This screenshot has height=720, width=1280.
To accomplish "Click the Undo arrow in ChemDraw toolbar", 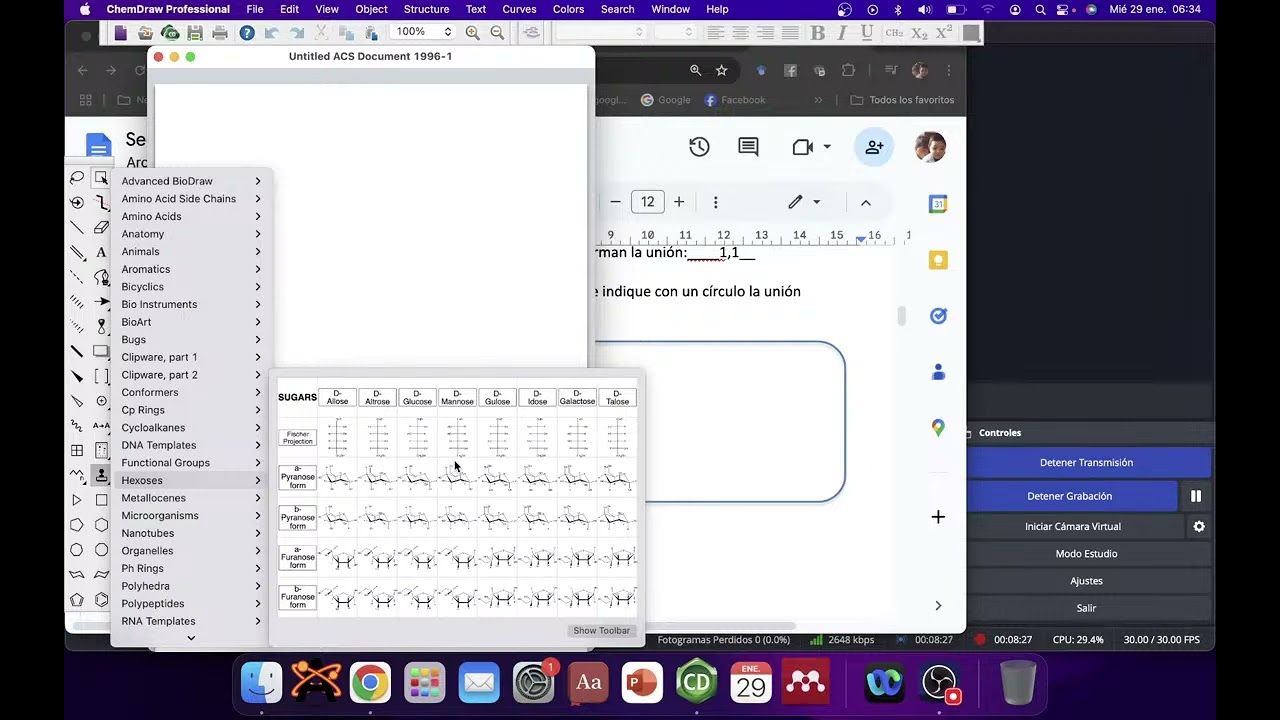I will pyautogui.click(x=271, y=33).
